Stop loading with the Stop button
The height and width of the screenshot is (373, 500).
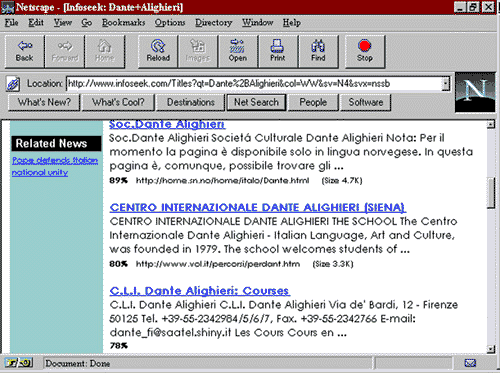pyautogui.click(x=365, y=52)
